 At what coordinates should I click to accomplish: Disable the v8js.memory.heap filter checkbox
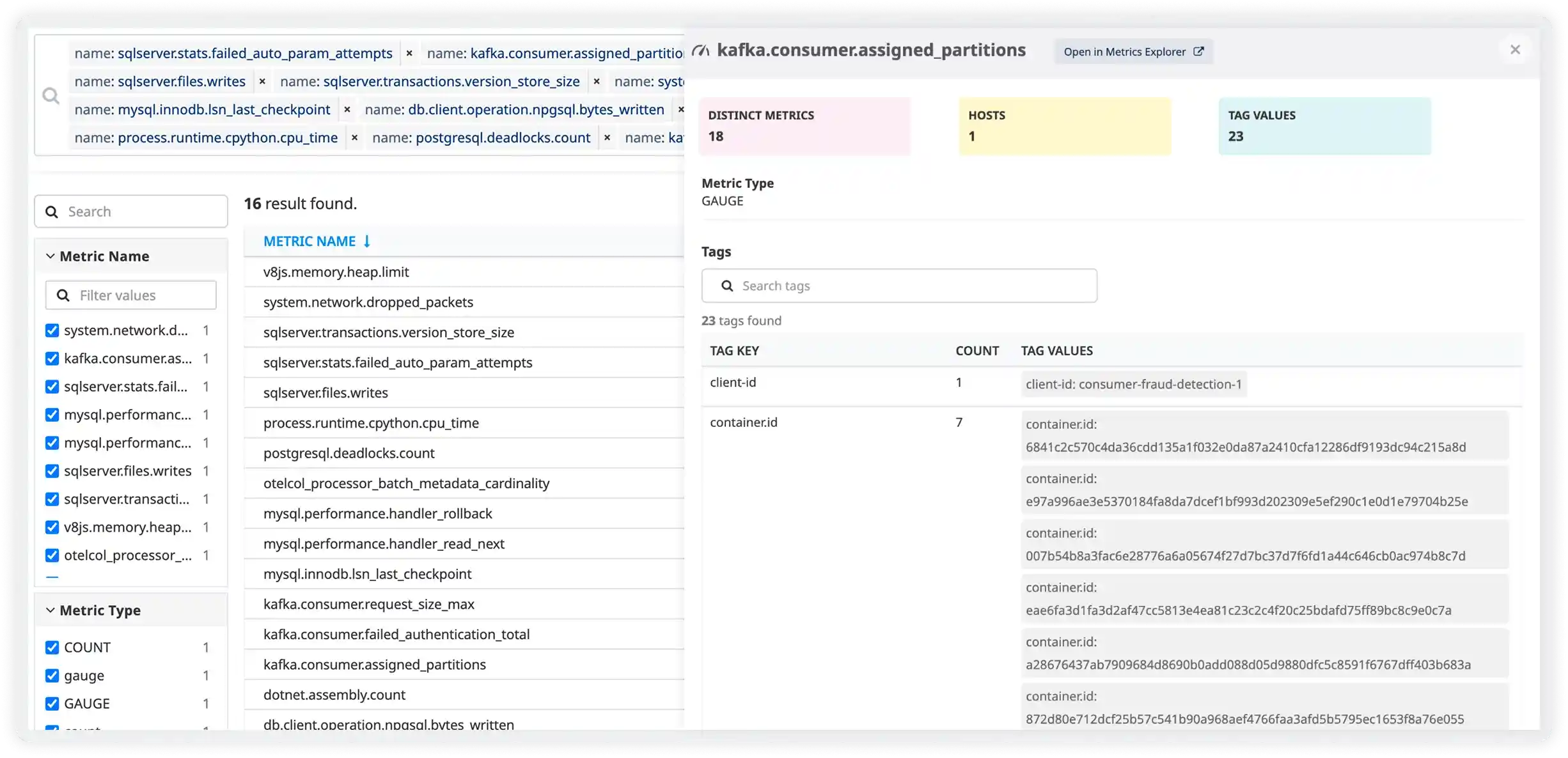click(x=52, y=527)
